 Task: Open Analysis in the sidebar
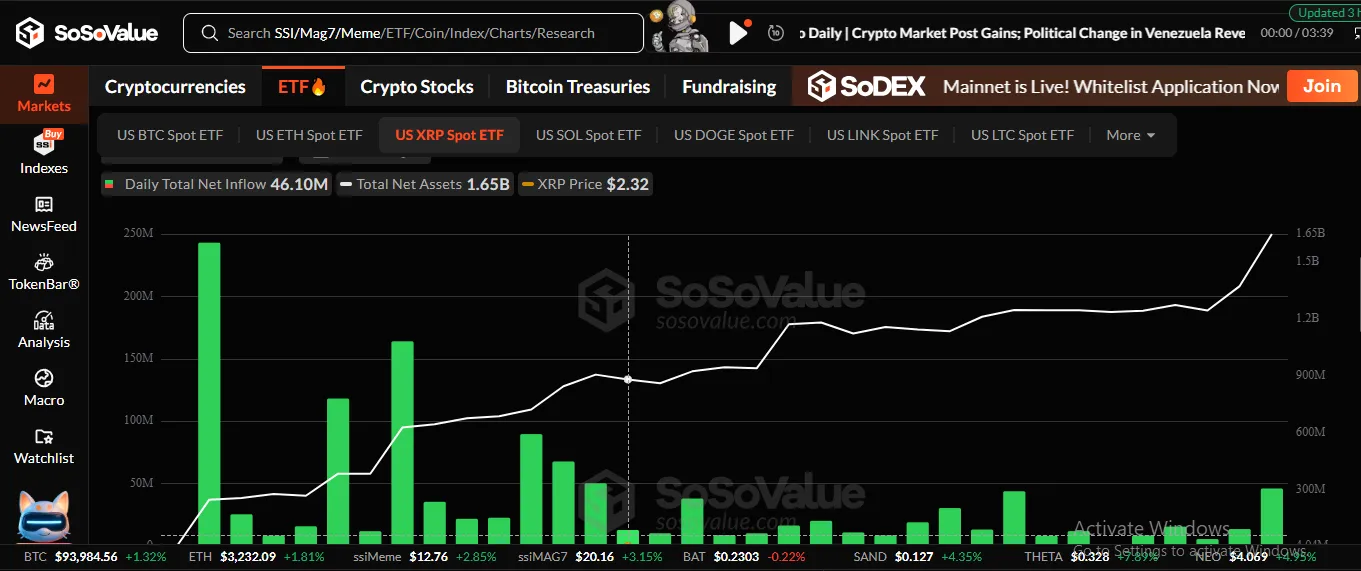click(44, 329)
